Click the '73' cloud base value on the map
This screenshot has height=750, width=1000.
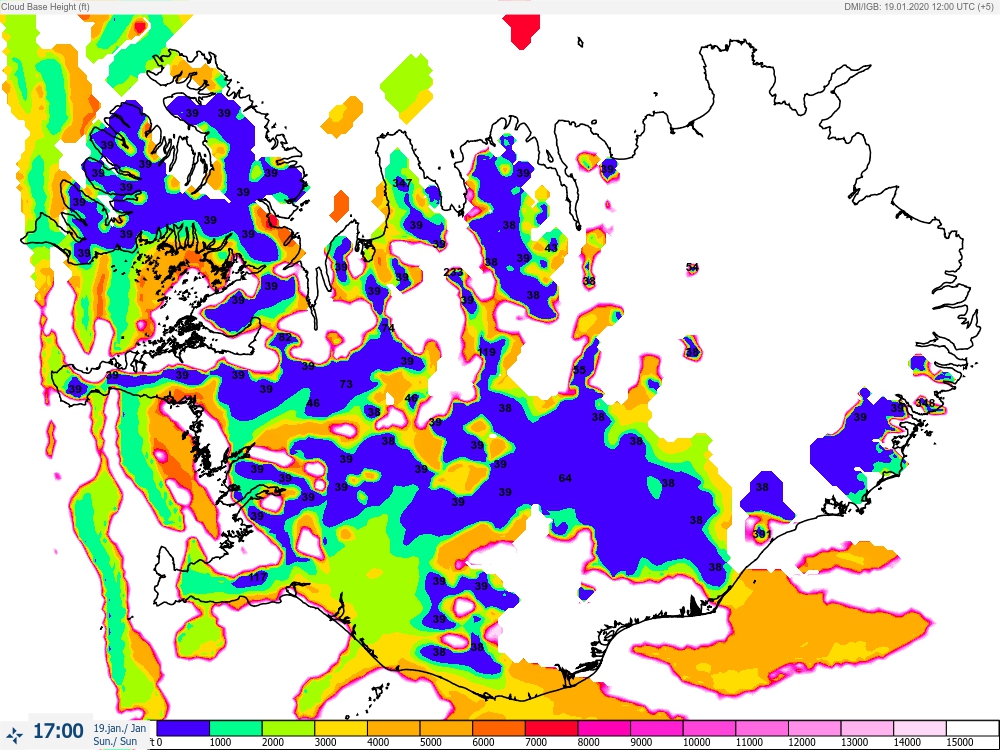[x=346, y=384]
